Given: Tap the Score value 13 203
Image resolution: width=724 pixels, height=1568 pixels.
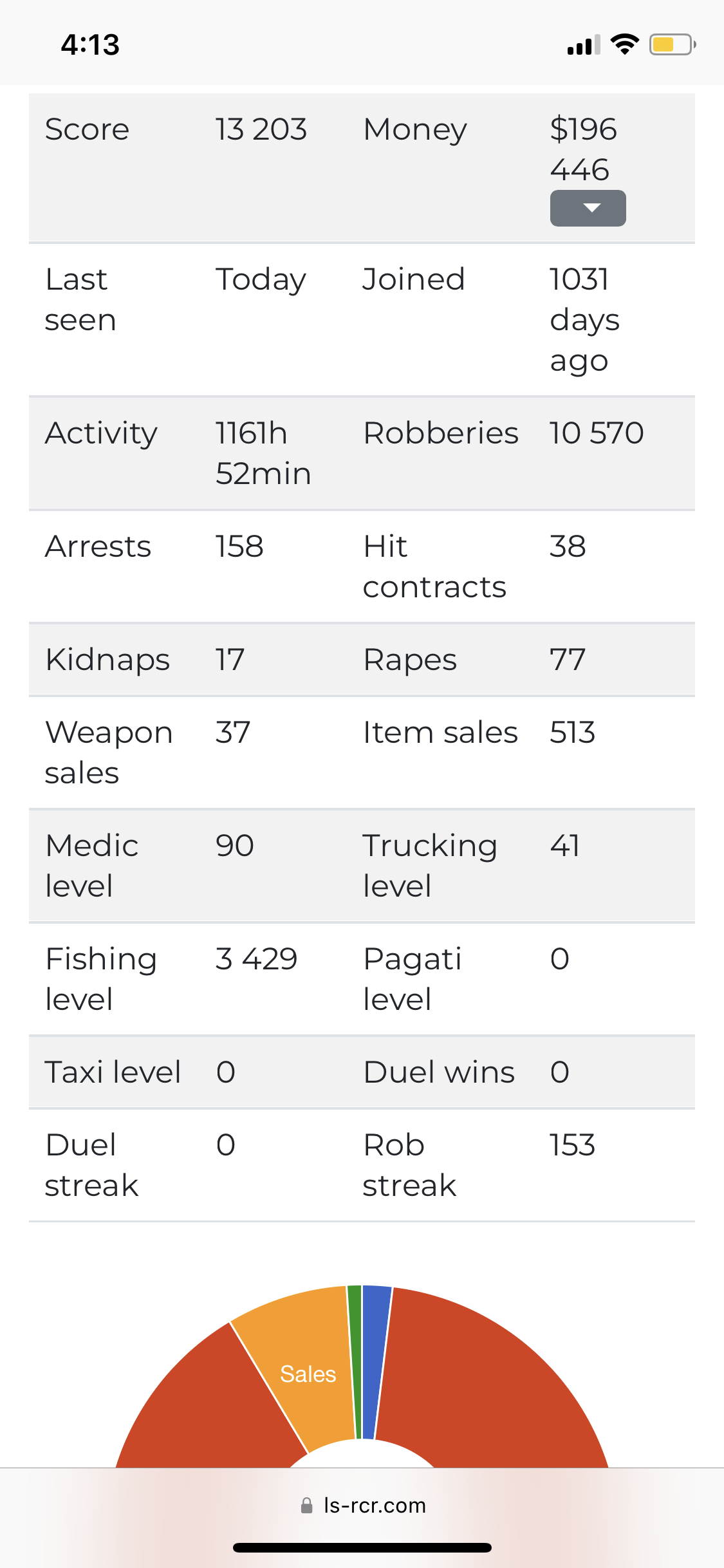Looking at the screenshot, I should [x=261, y=129].
